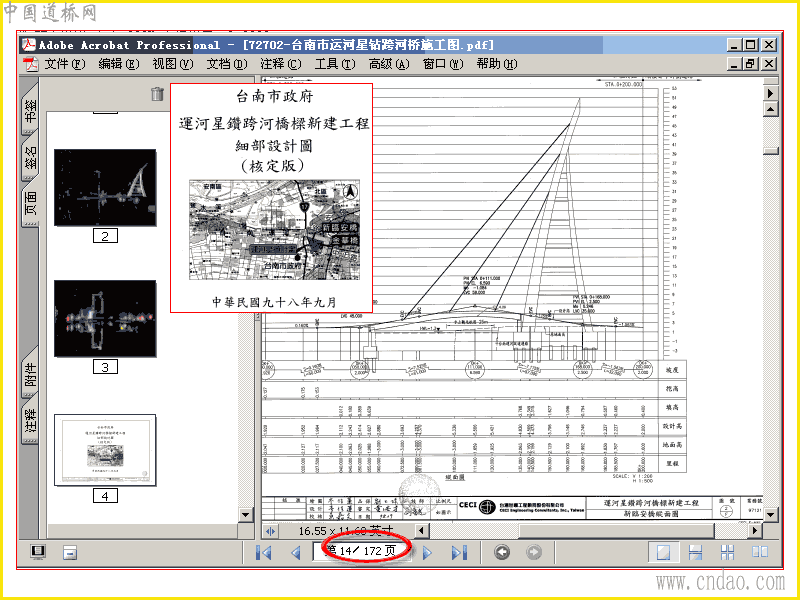This screenshot has height=600, width=800.
Task: Open the 注释(C) menu
Action: tap(281, 64)
